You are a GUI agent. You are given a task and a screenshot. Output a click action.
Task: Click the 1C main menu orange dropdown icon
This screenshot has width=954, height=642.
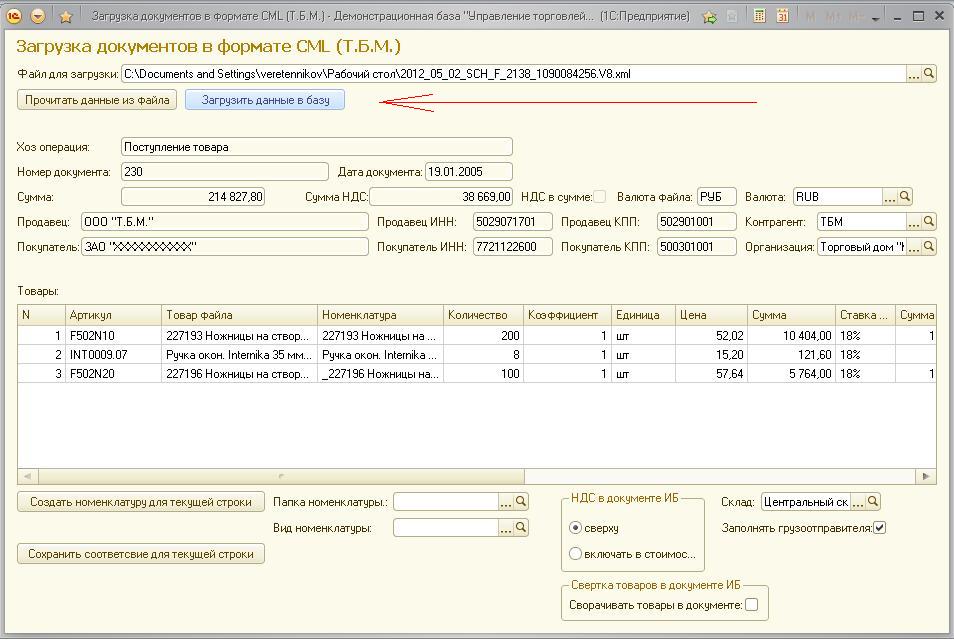click(38, 17)
